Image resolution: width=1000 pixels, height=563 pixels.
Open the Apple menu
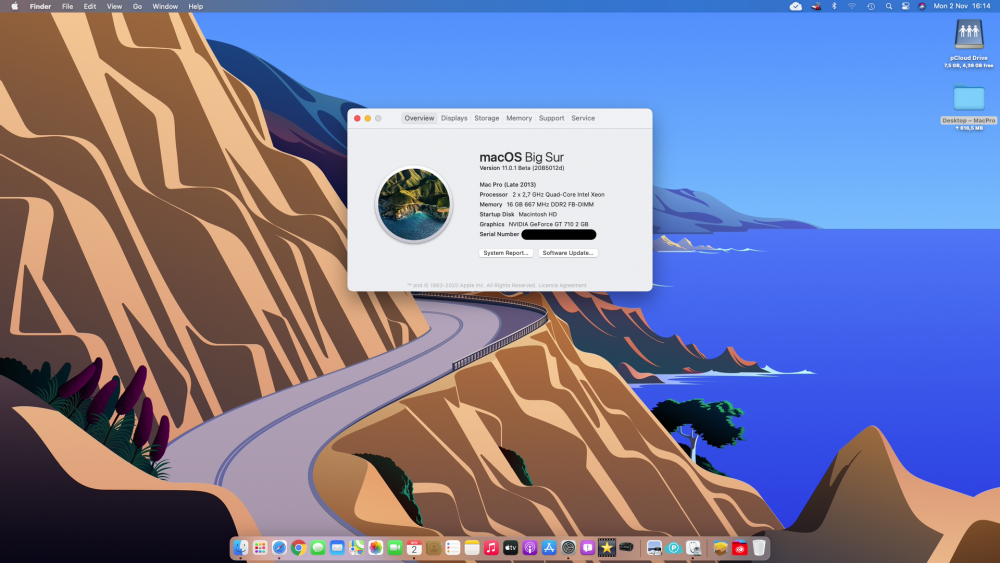tap(15, 6)
